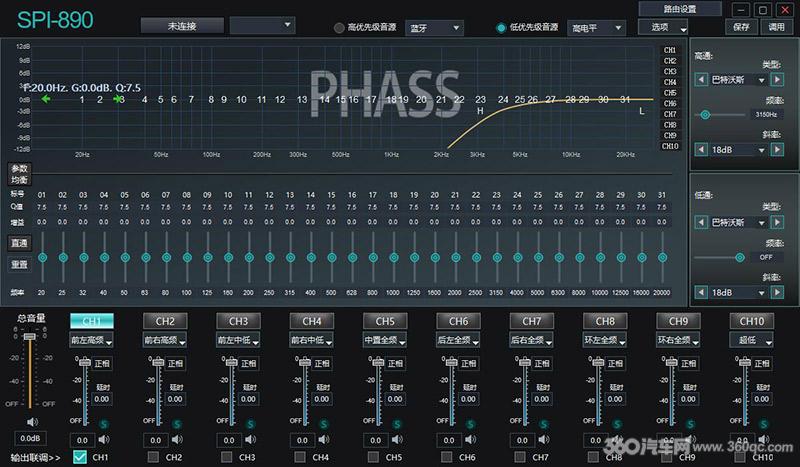Switch to the CH3 channel tab

point(238,321)
